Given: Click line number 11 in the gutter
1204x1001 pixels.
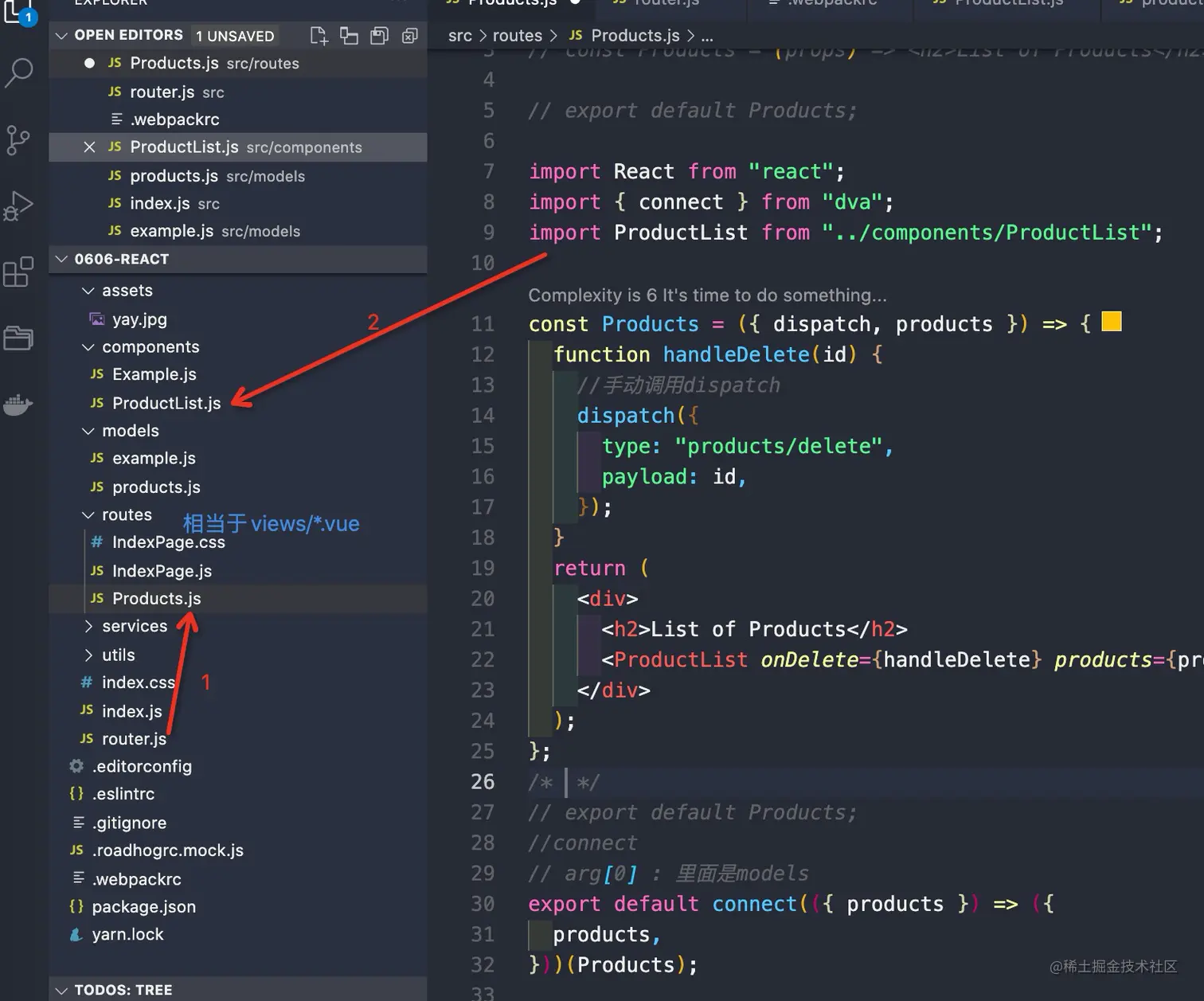Looking at the screenshot, I should coord(483,324).
